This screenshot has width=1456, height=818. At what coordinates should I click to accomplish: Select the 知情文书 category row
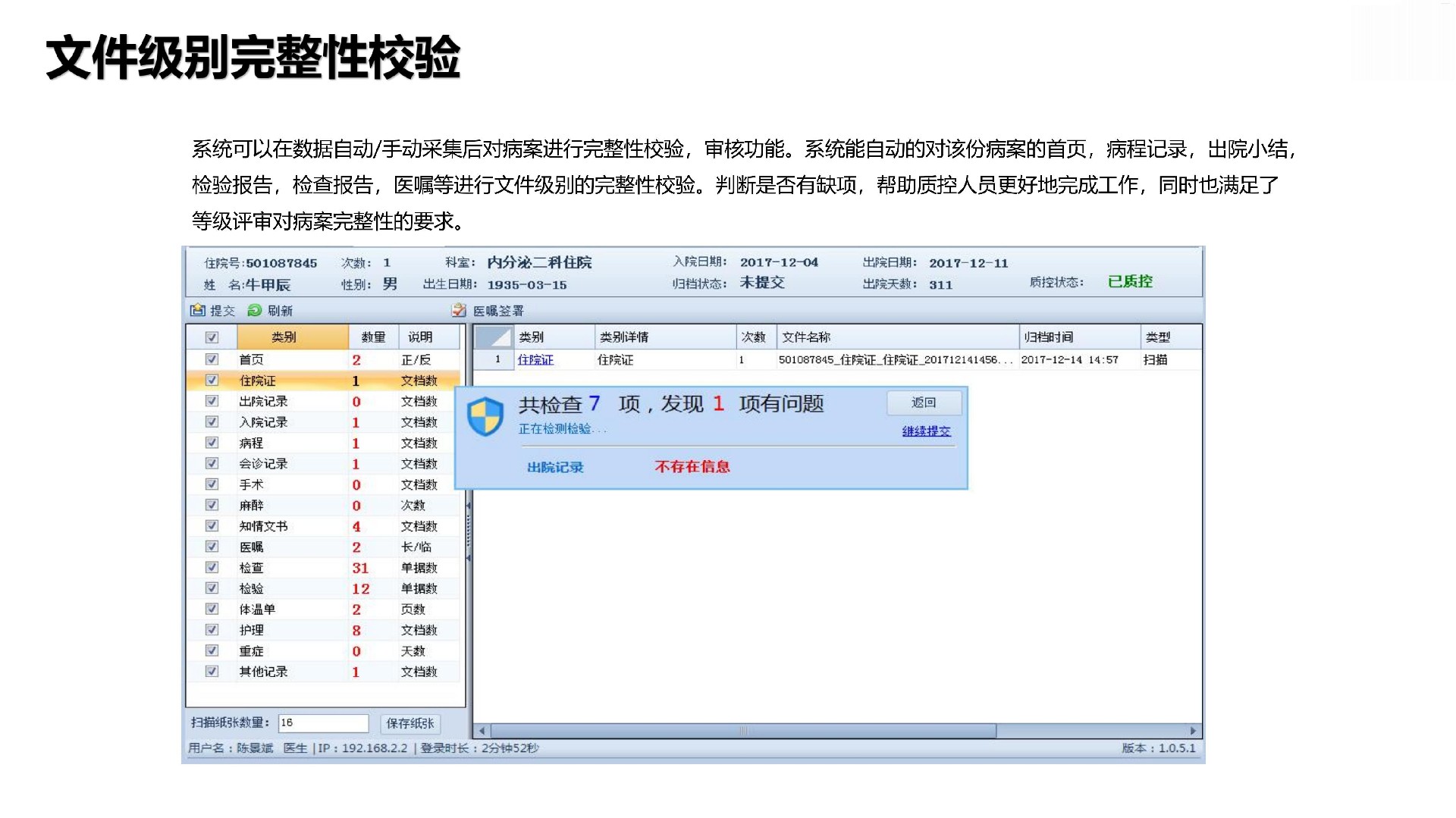point(263,526)
